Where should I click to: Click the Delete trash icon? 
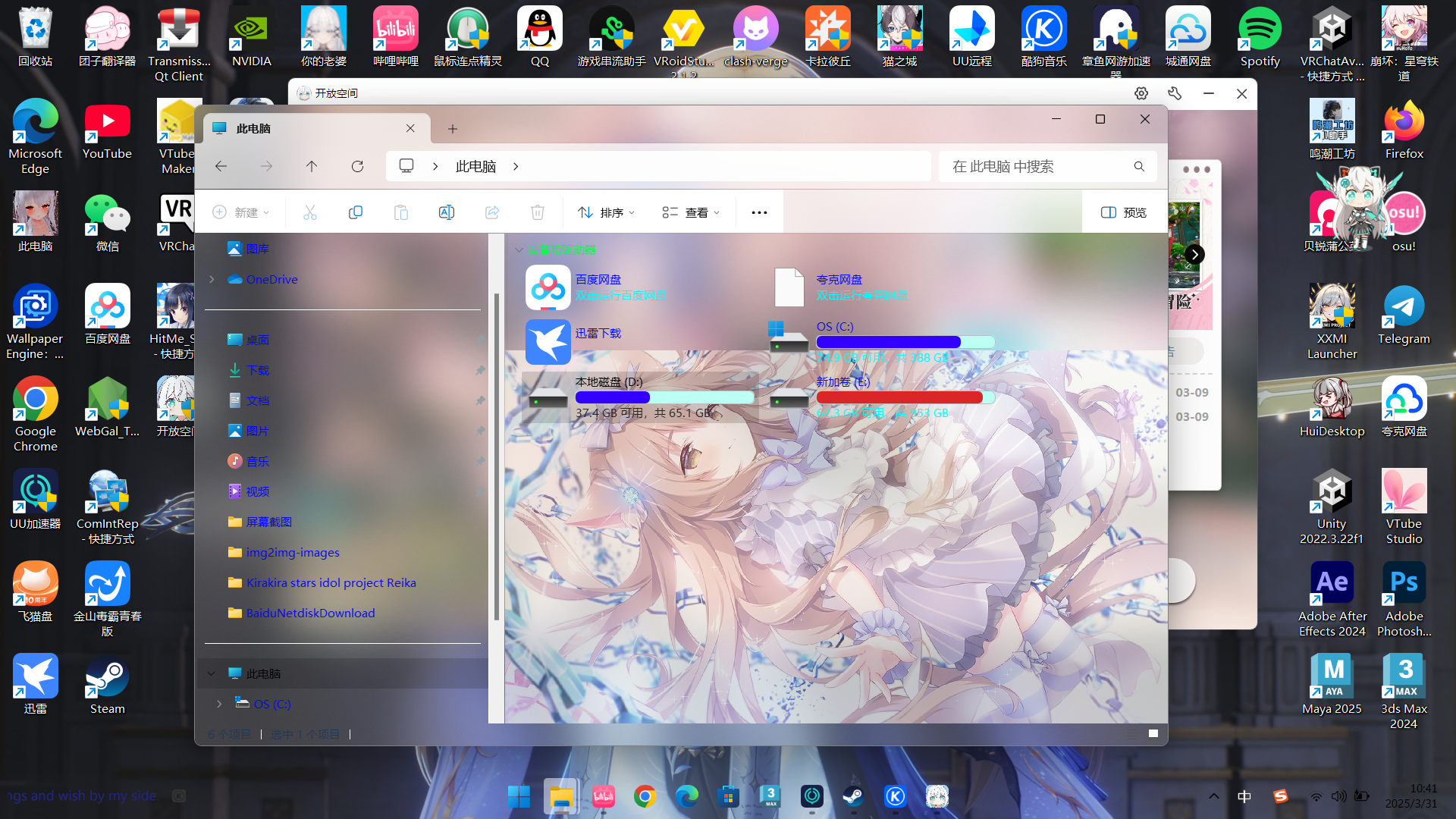[538, 212]
